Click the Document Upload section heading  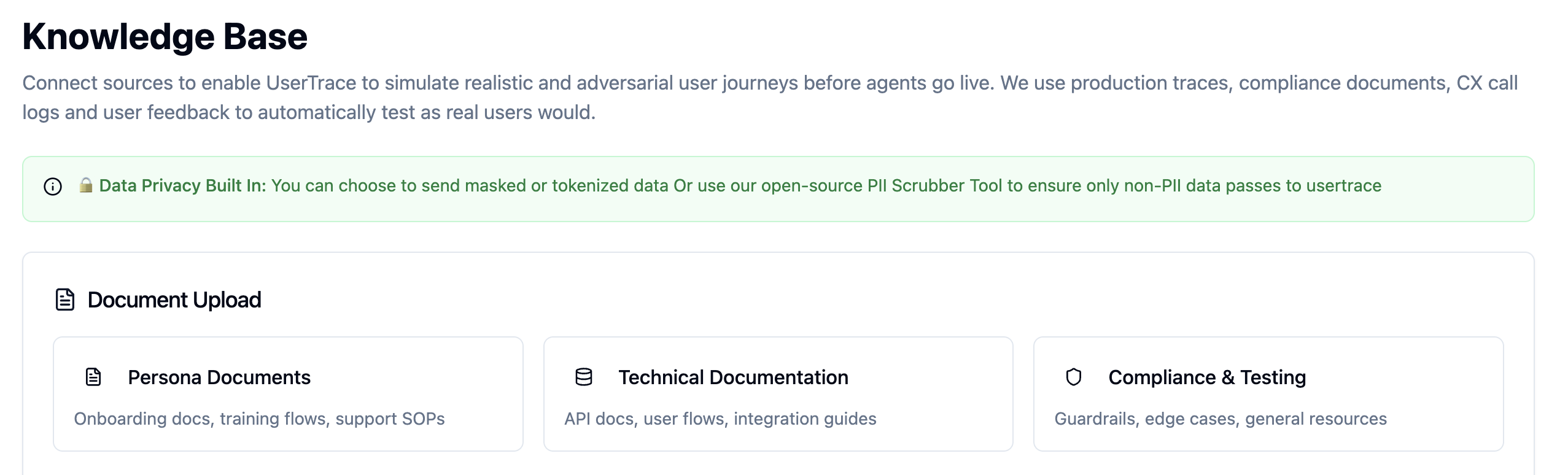point(174,300)
